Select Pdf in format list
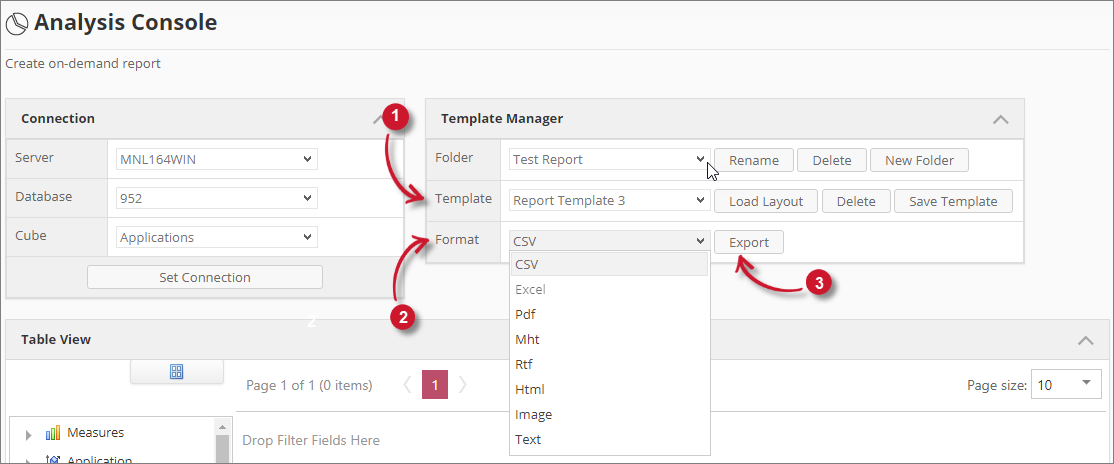 point(610,314)
